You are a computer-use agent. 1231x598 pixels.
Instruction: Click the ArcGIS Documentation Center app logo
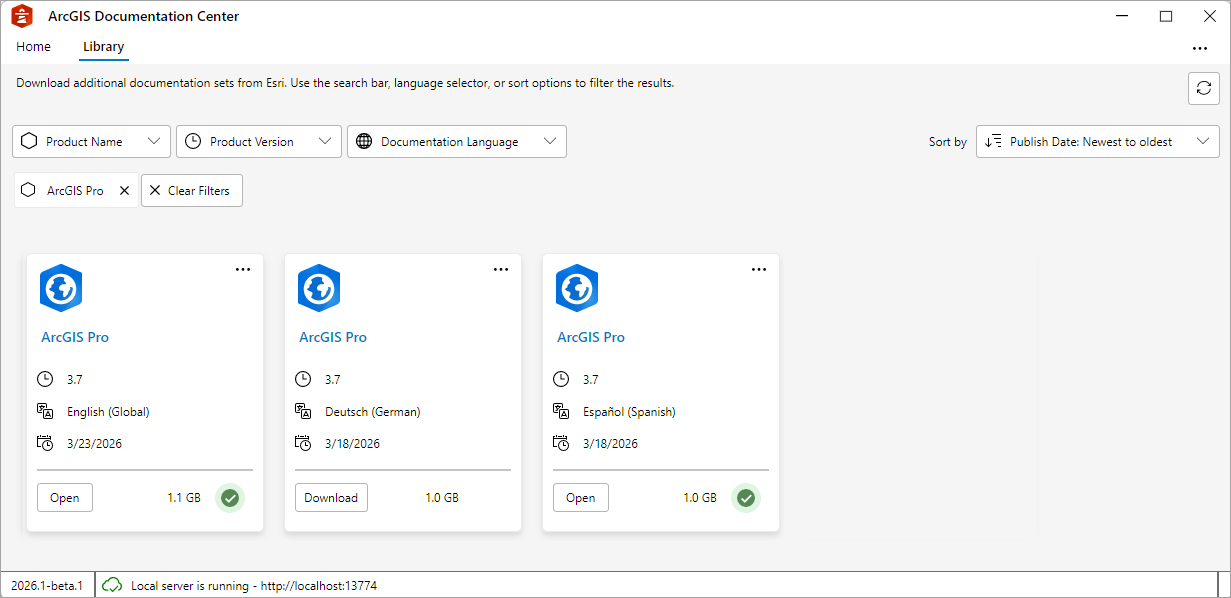tap(22, 16)
